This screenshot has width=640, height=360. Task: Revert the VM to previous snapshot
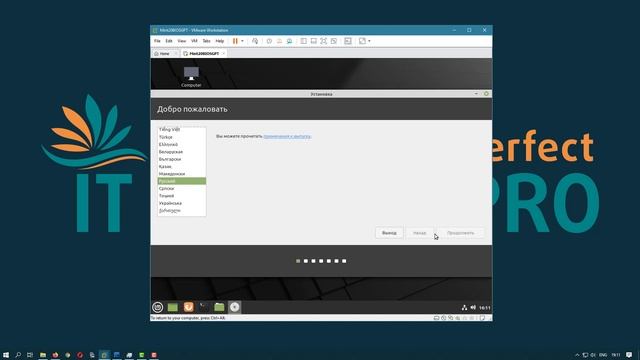click(x=280, y=41)
